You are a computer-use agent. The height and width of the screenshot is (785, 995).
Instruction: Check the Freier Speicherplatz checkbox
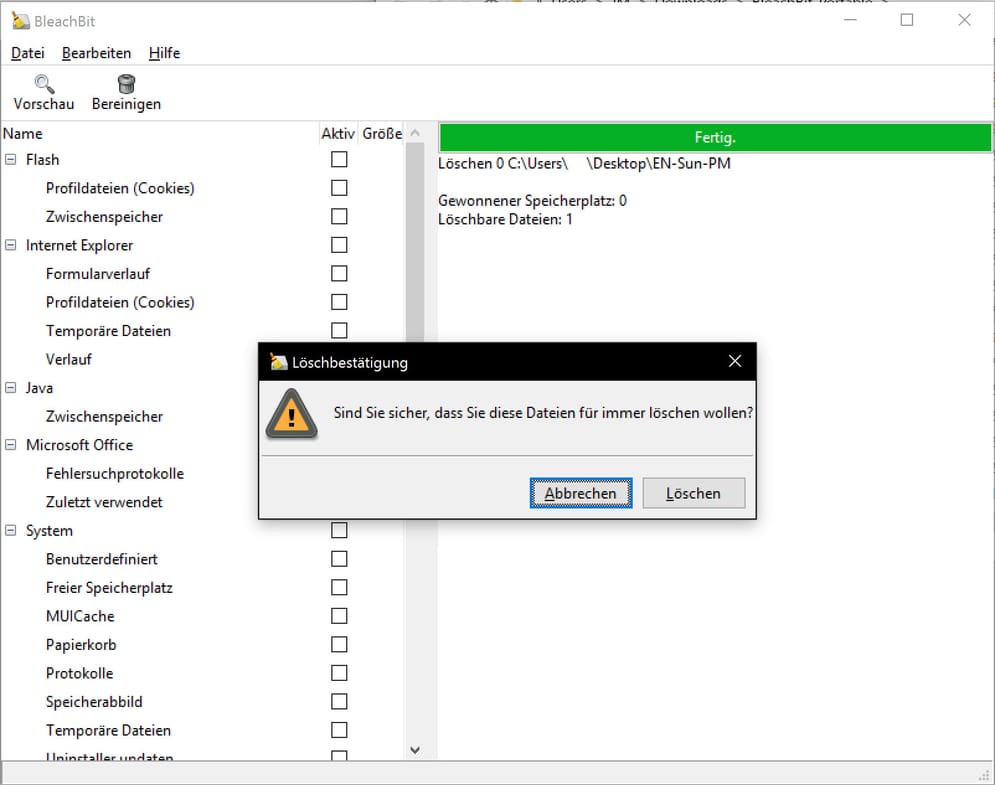pos(339,587)
